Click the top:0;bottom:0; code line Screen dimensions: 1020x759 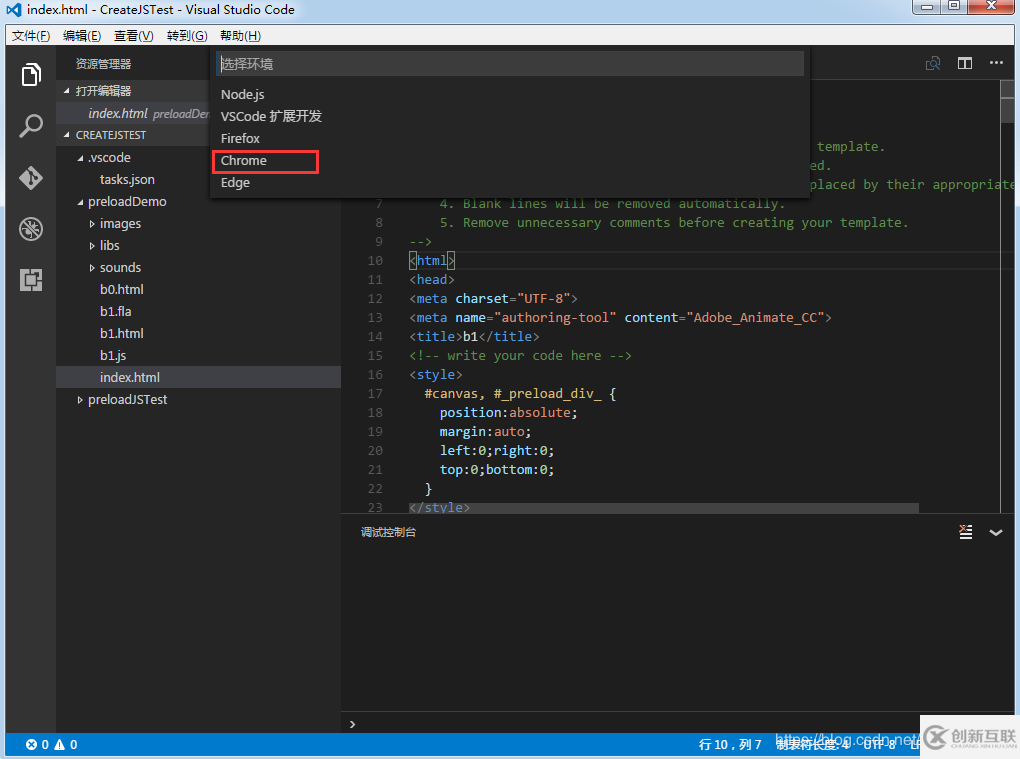point(497,470)
